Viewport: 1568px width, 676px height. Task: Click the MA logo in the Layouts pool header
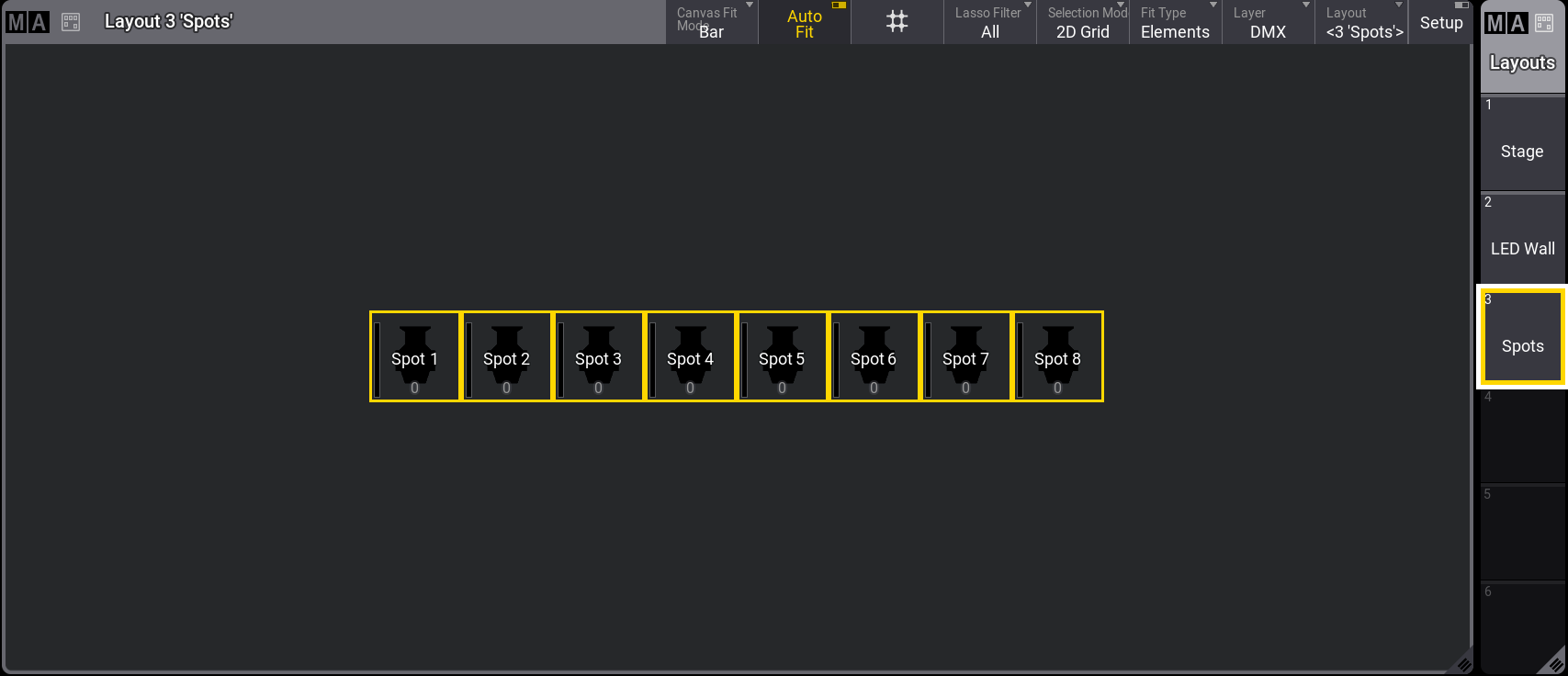click(x=1506, y=23)
